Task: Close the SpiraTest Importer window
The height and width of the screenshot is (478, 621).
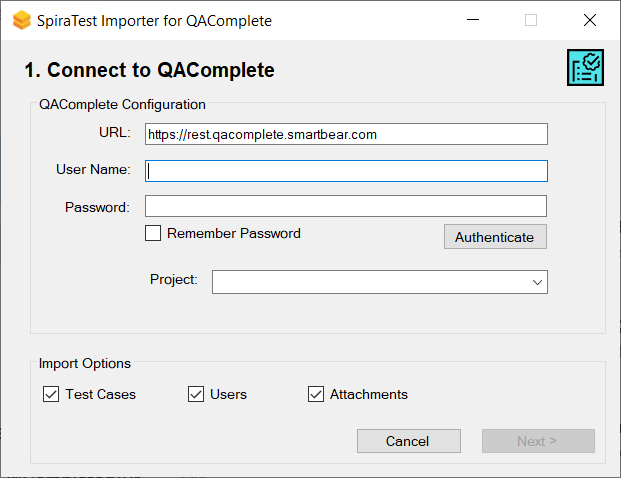Action: [589, 20]
